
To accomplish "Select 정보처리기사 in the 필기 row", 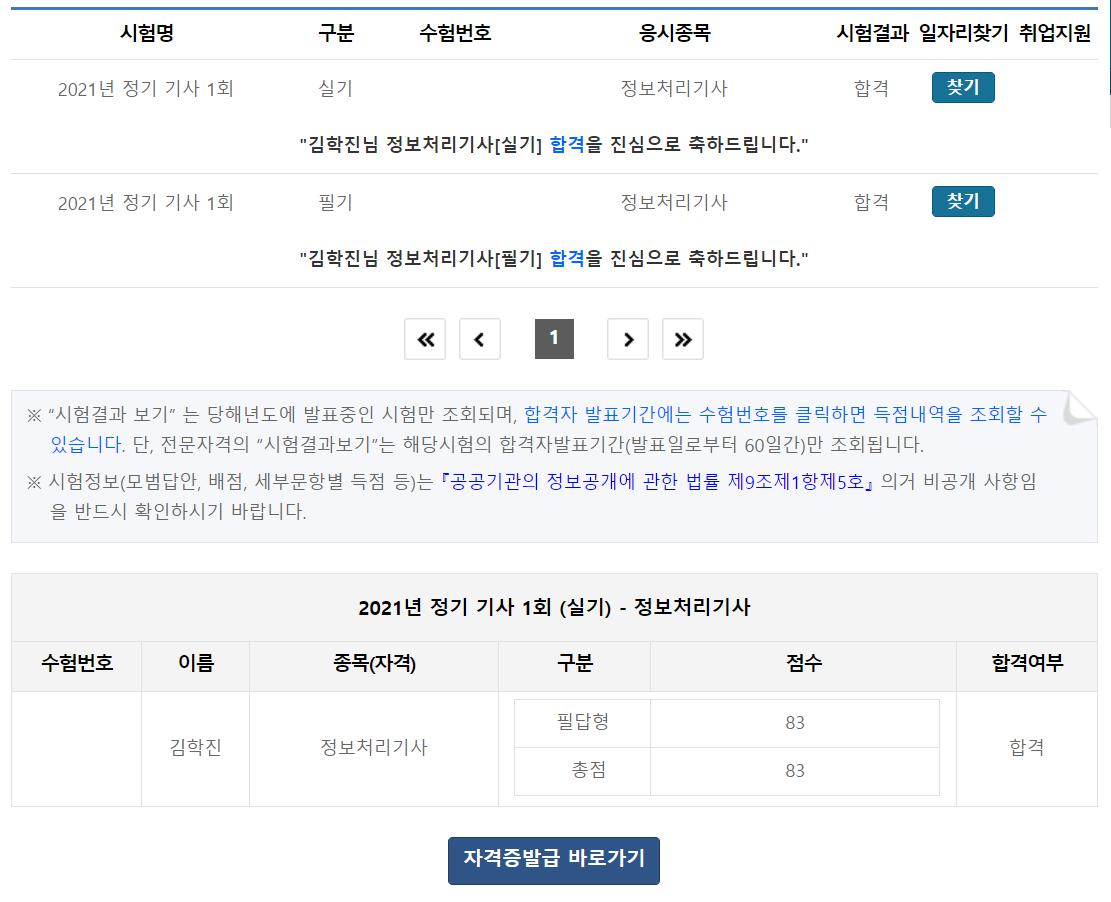I will pos(674,202).
